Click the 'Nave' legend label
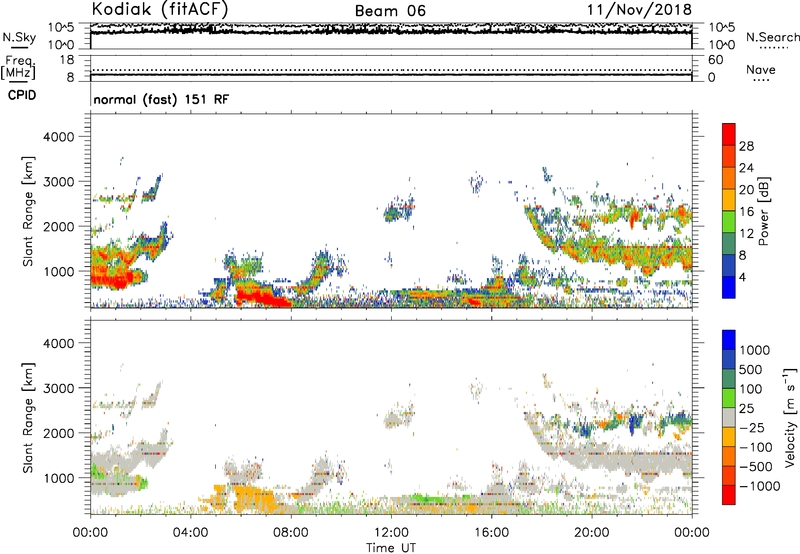Viewport: 800px width, 554px height. 761,69
